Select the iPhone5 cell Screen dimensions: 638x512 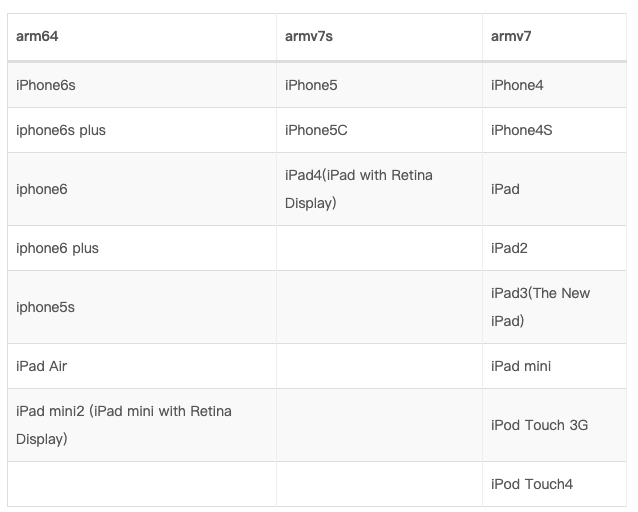379,85
